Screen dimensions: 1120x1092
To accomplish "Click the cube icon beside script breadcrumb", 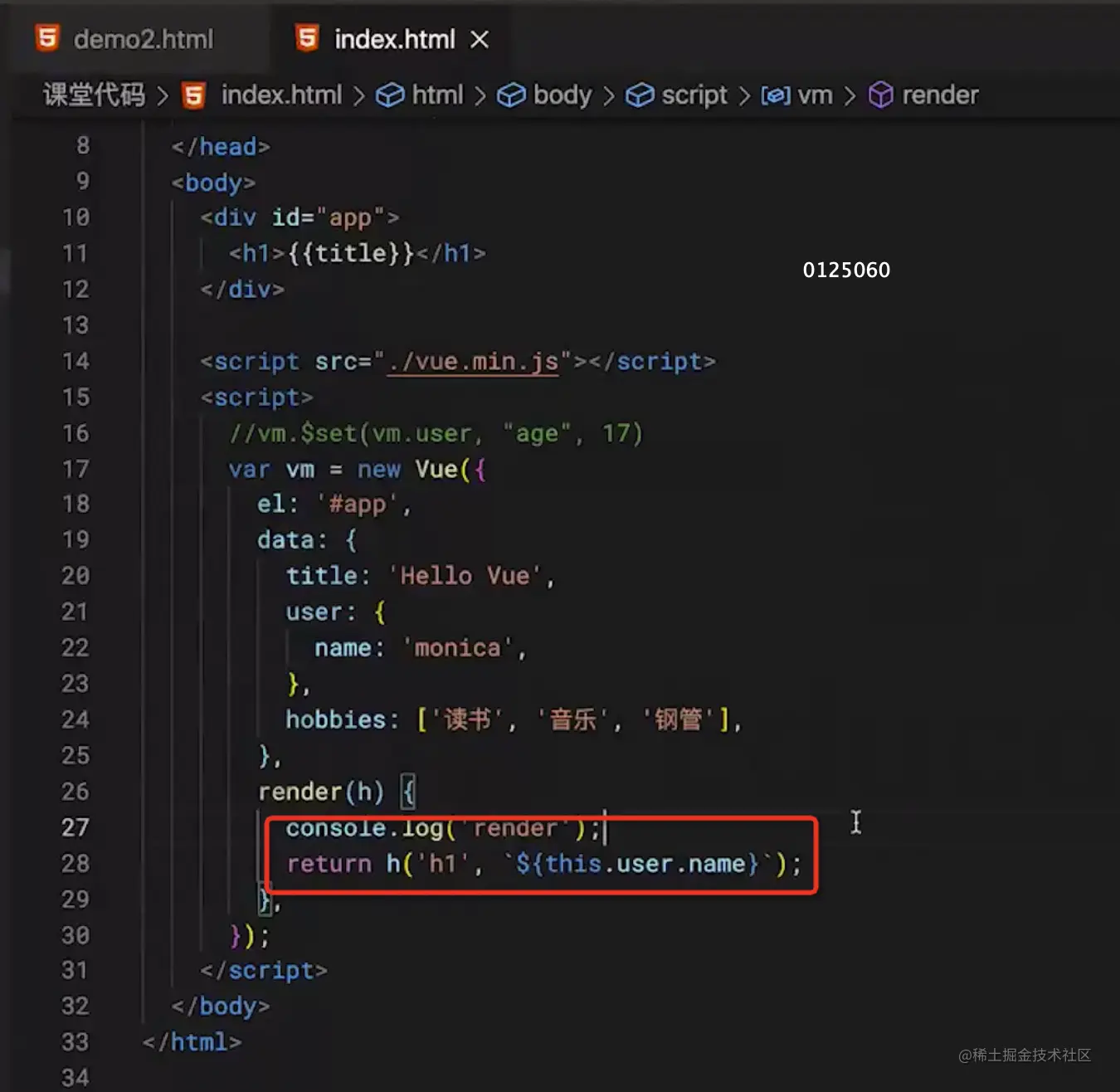I will pos(640,96).
